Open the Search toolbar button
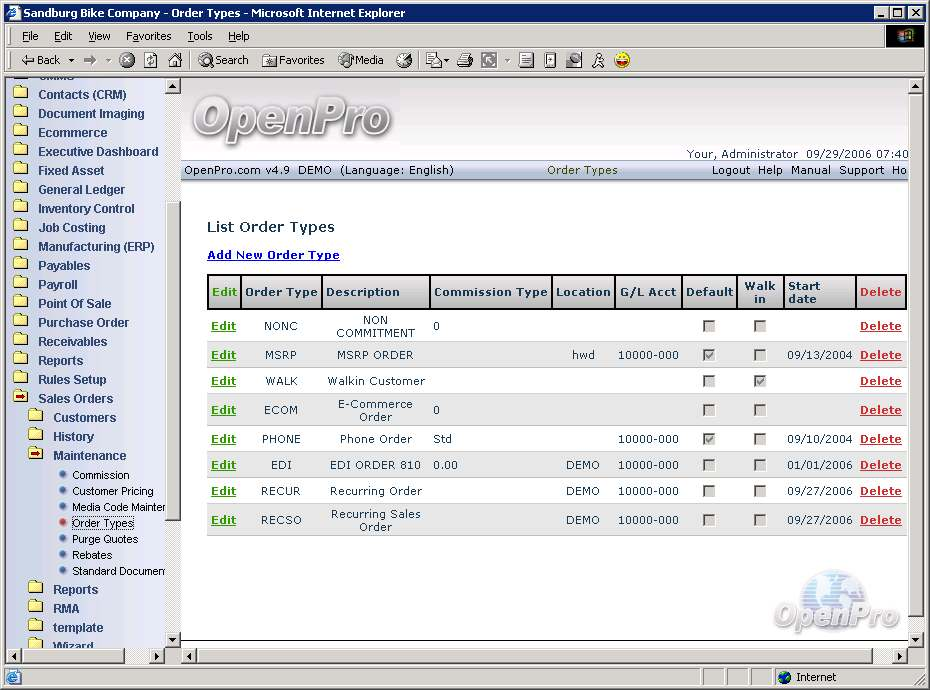The width and height of the screenshot is (930, 690). pos(223,60)
